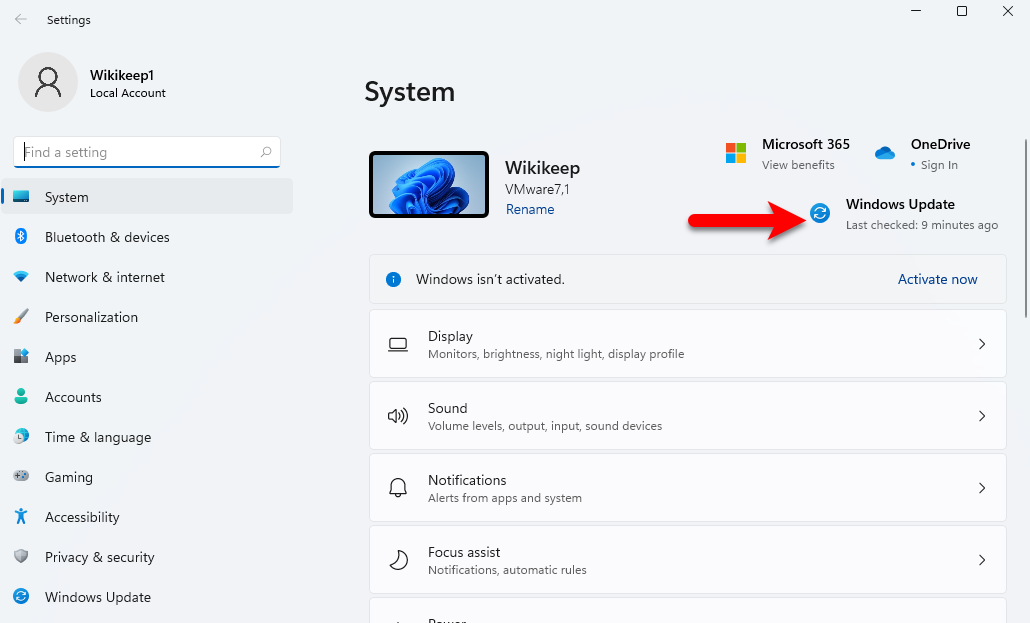Click the Focus assist moon icon
This screenshot has height=623, width=1030.
[398, 560]
